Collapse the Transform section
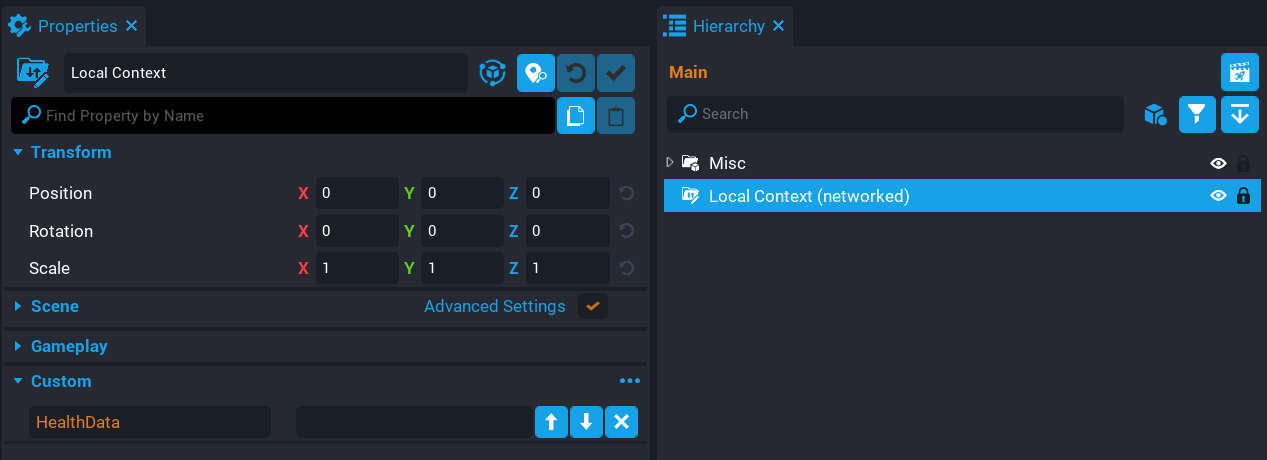The image size is (1267, 460). tap(18, 153)
